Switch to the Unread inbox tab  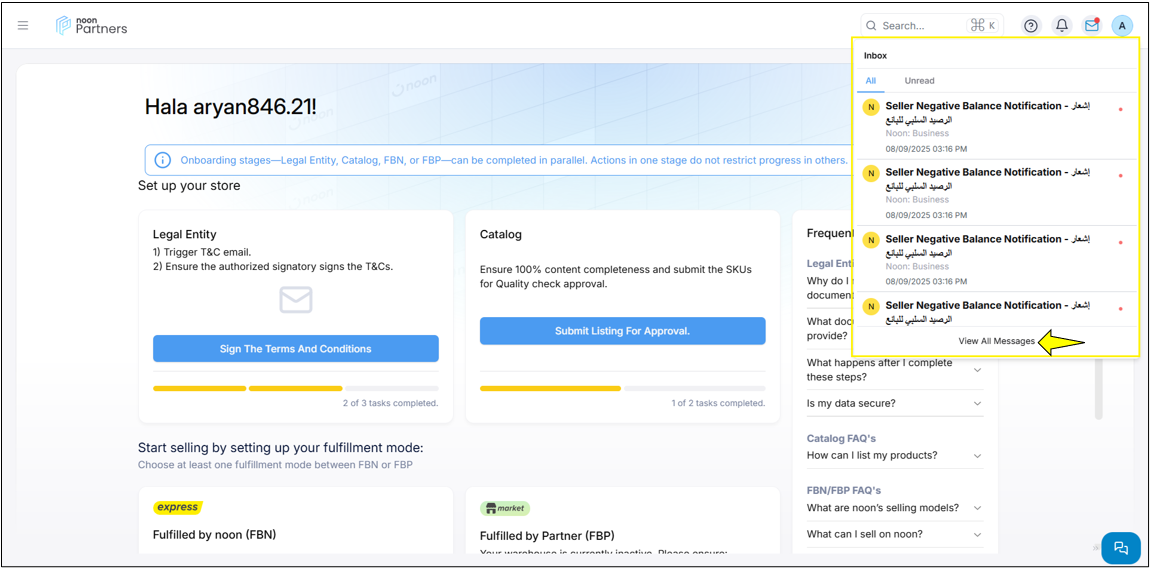(919, 81)
